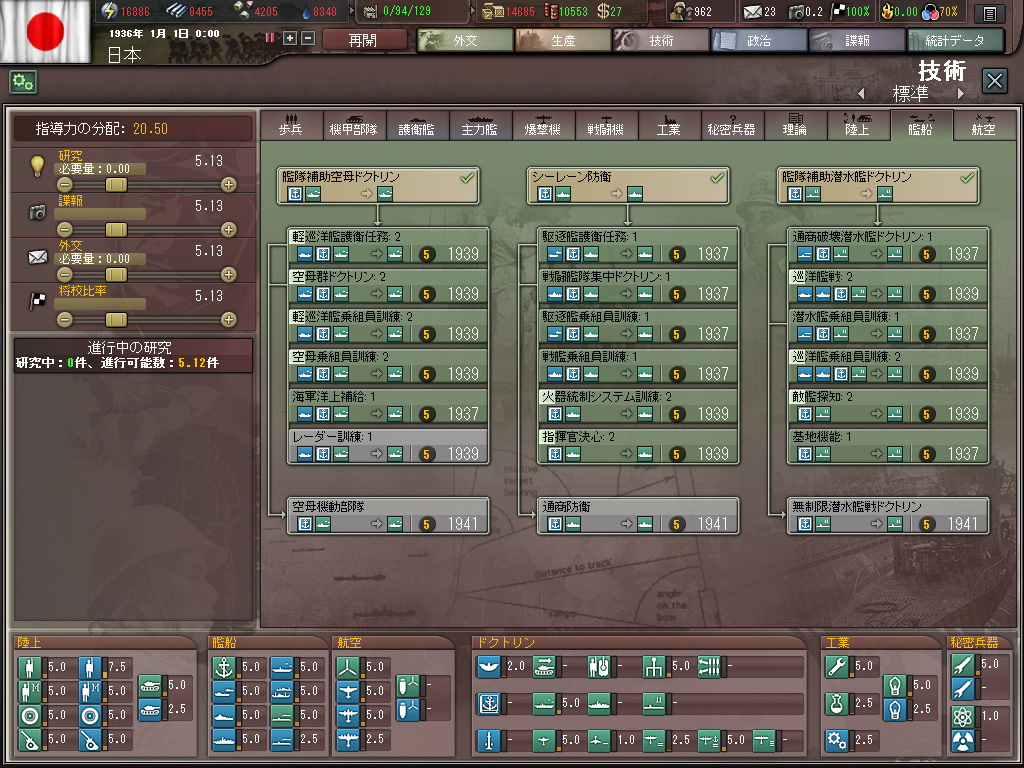1024x768 pixels.
Task: Click the wrench icon in 工業 panel
Action: pyautogui.click(x=837, y=666)
